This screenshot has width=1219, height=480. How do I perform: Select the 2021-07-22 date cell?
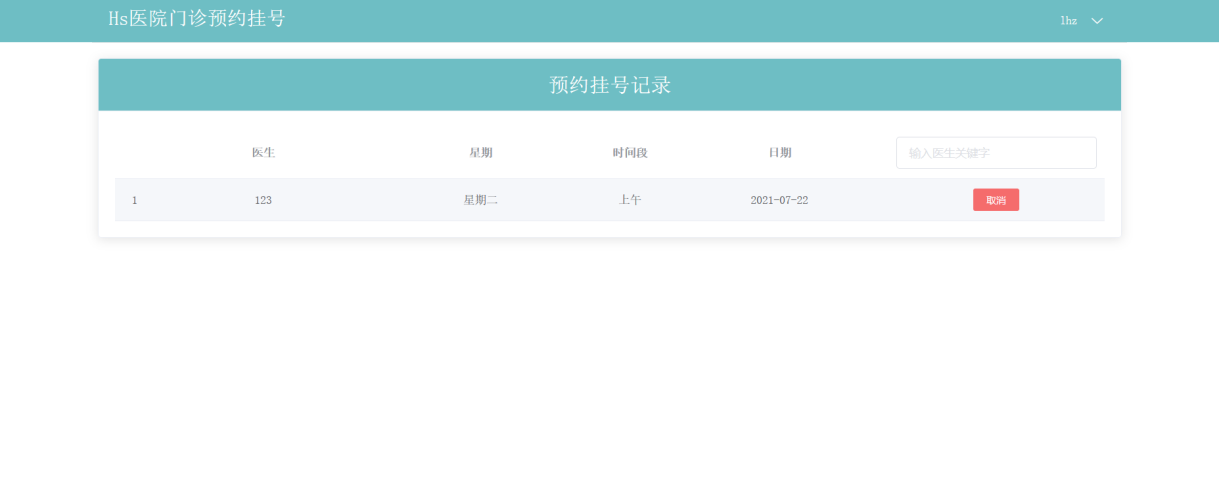pos(779,200)
